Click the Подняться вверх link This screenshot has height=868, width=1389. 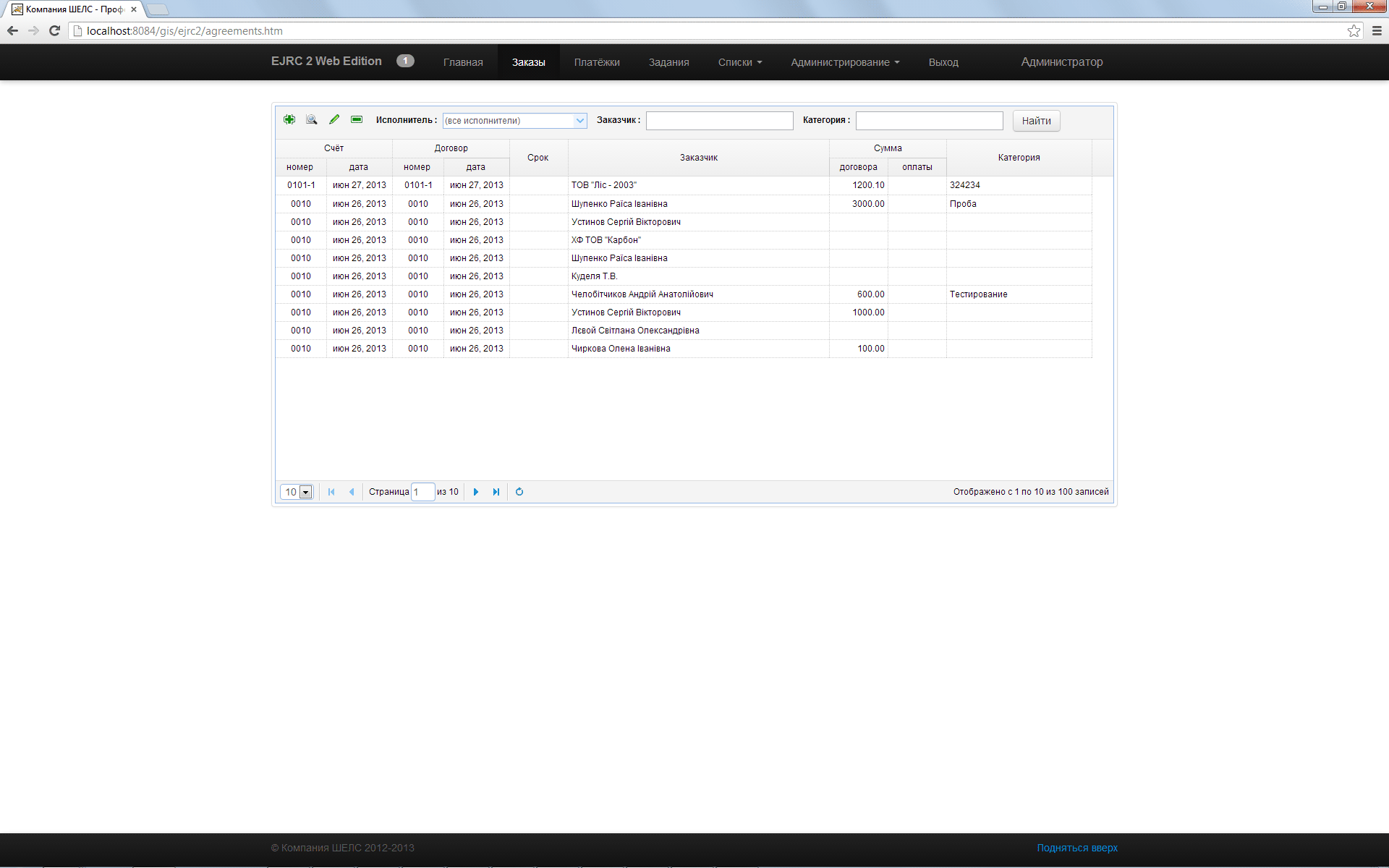pyautogui.click(x=1076, y=848)
